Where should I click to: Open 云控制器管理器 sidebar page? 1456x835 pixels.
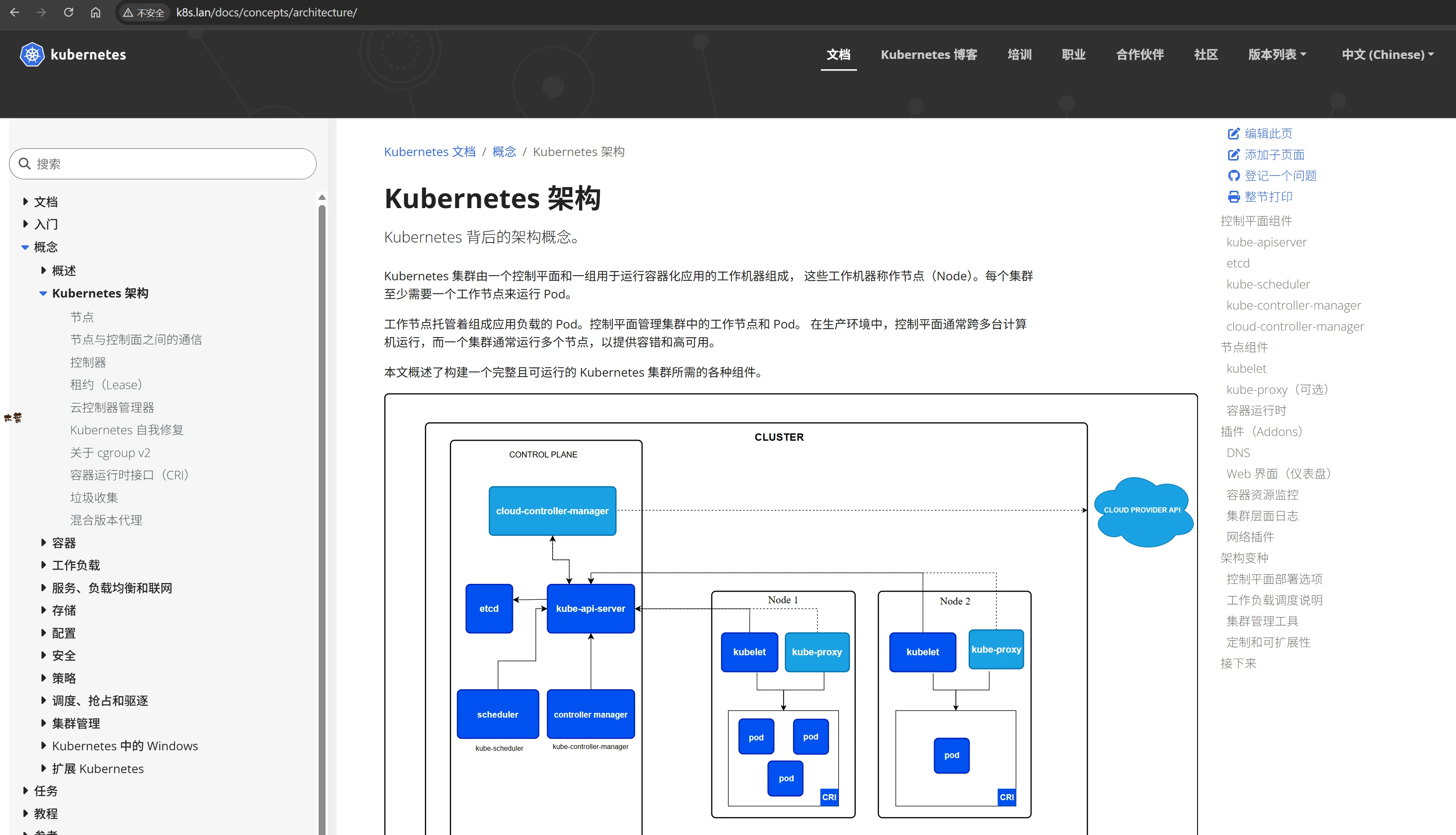coord(112,407)
